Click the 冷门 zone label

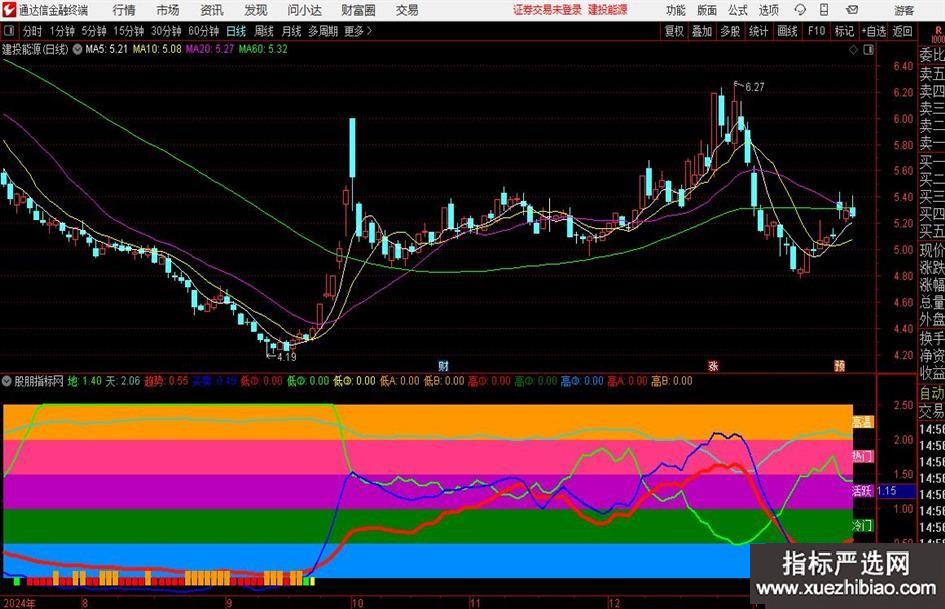click(x=863, y=525)
